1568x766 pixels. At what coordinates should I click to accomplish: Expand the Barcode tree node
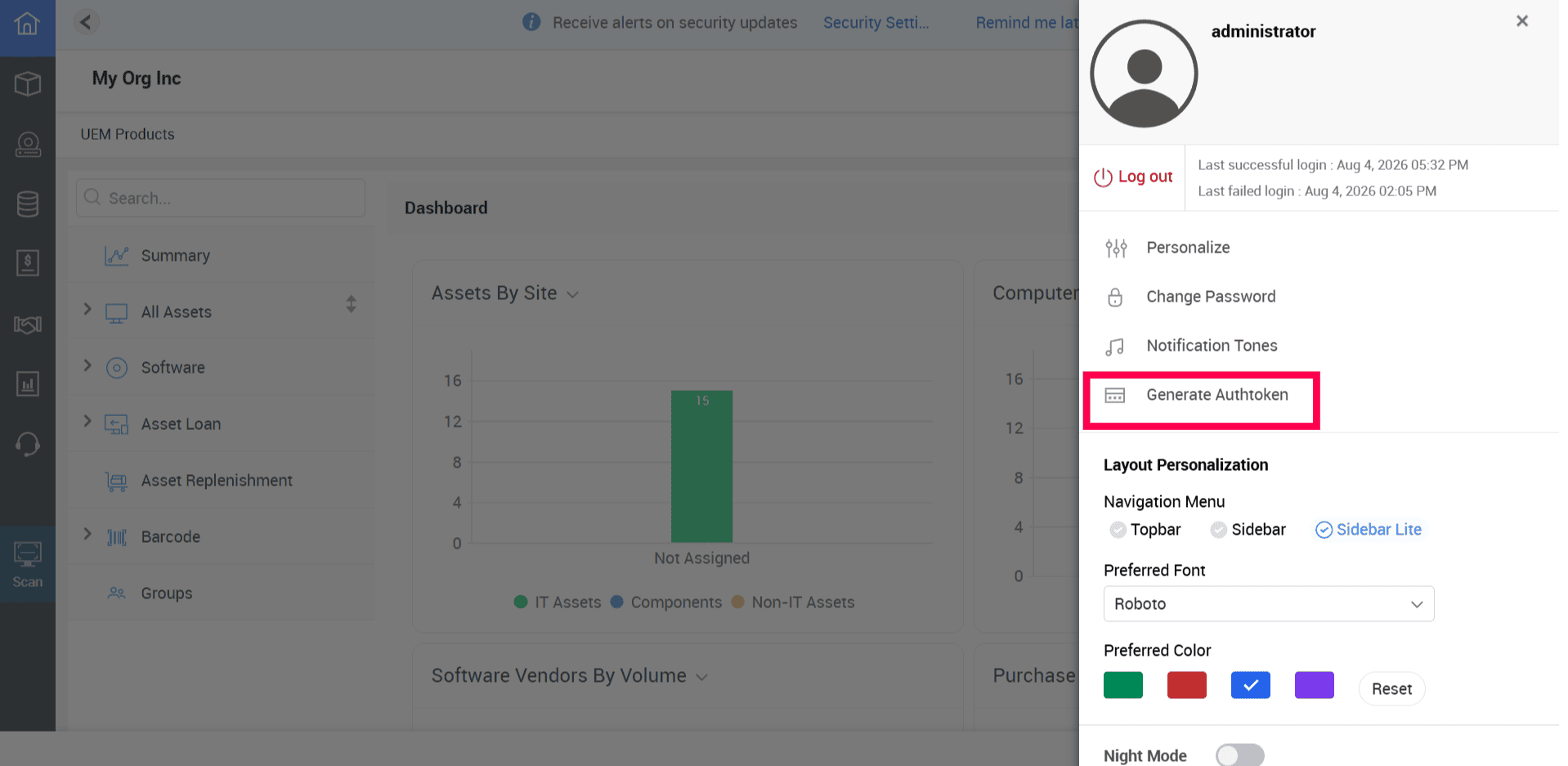point(87,534)
